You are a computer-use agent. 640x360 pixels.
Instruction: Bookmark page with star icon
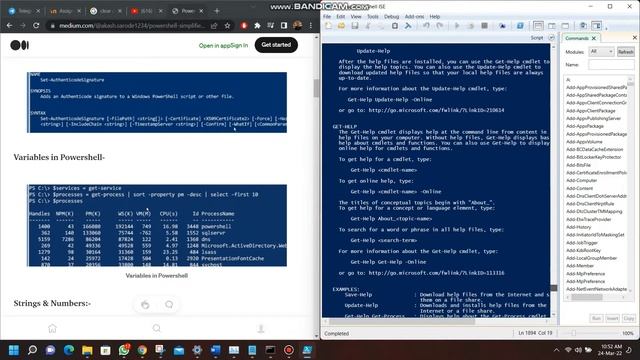pyautogui.click(x=227, y=25)
